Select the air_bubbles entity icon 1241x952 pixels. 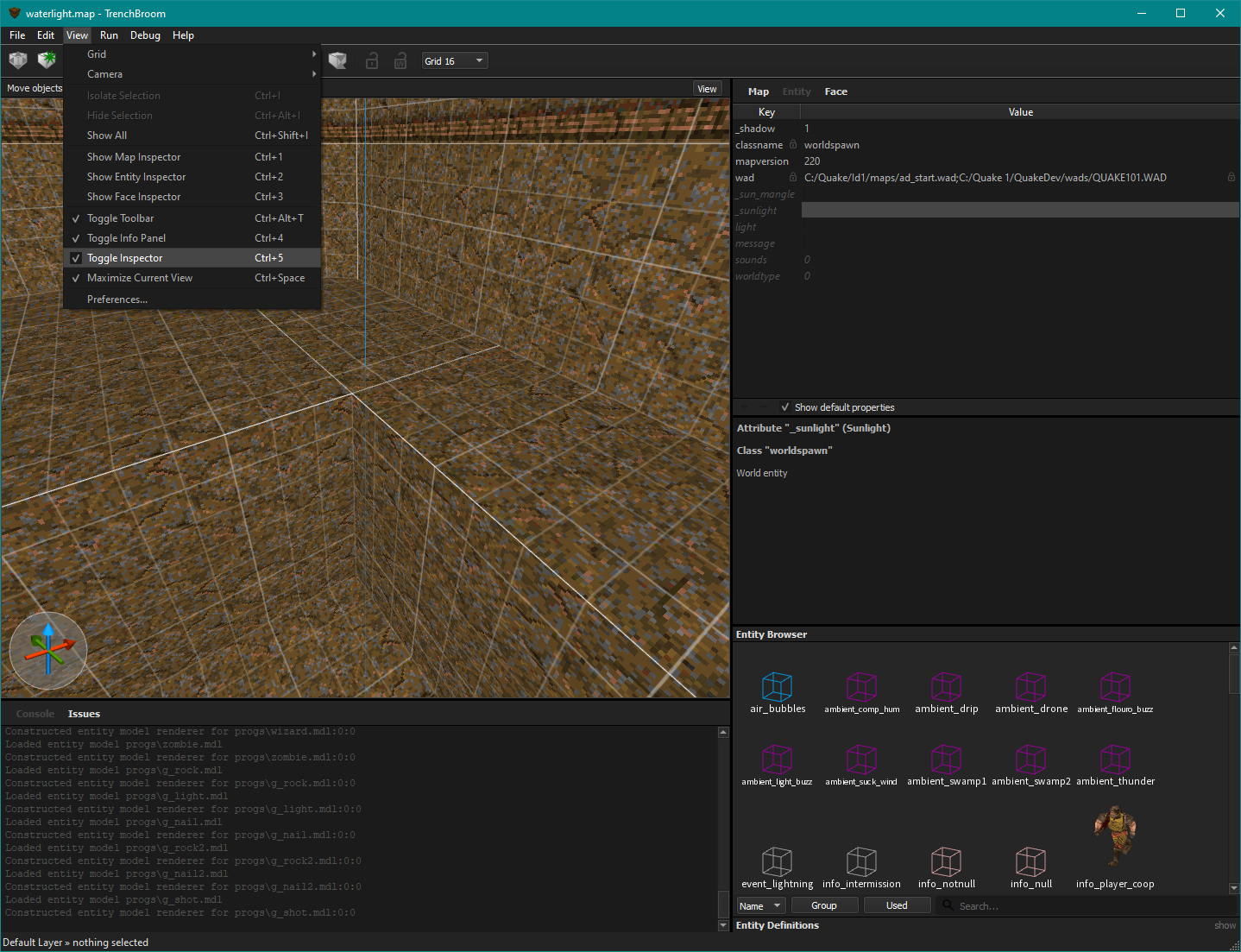[777, 686]
